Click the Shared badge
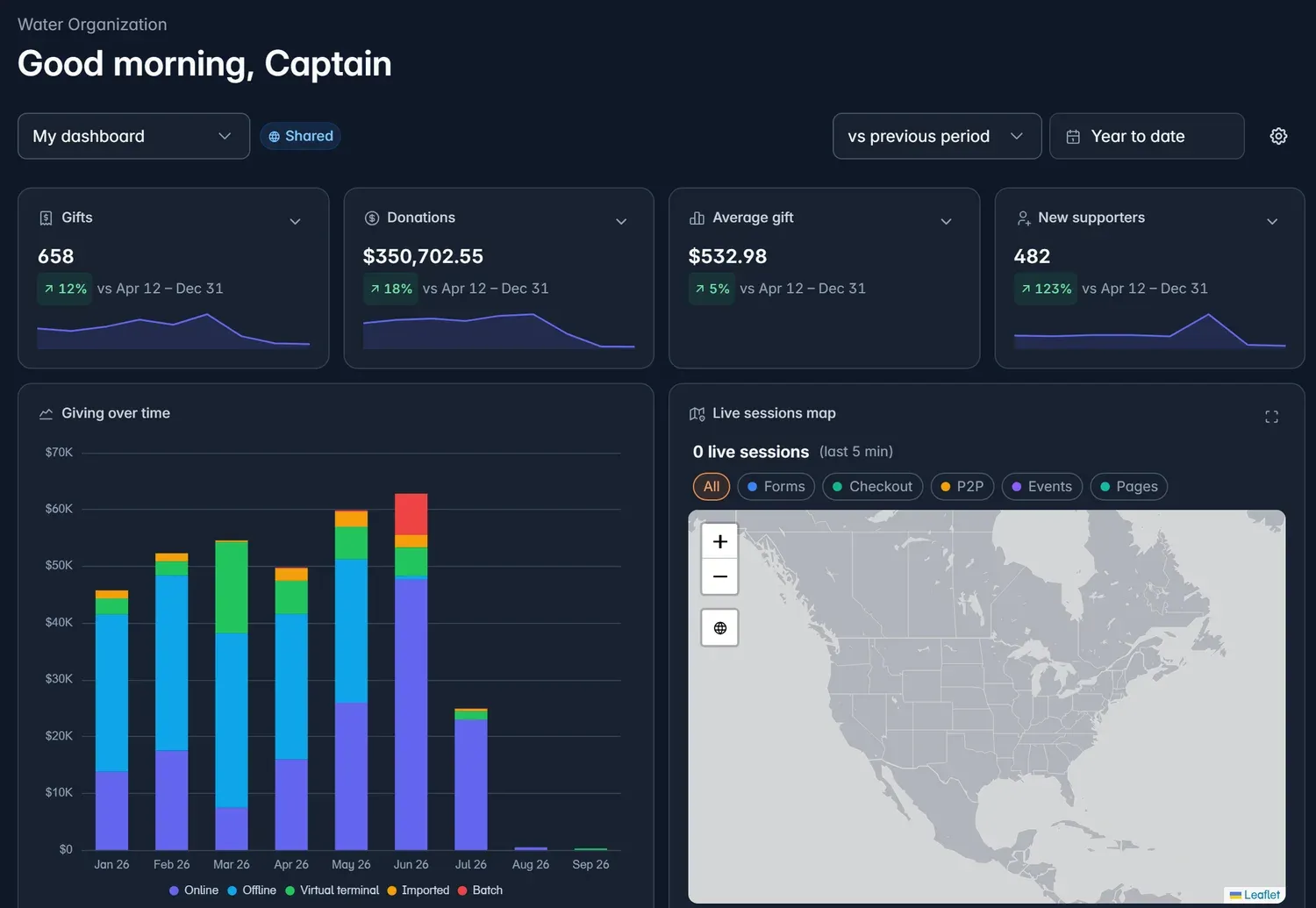 point(300,136)
